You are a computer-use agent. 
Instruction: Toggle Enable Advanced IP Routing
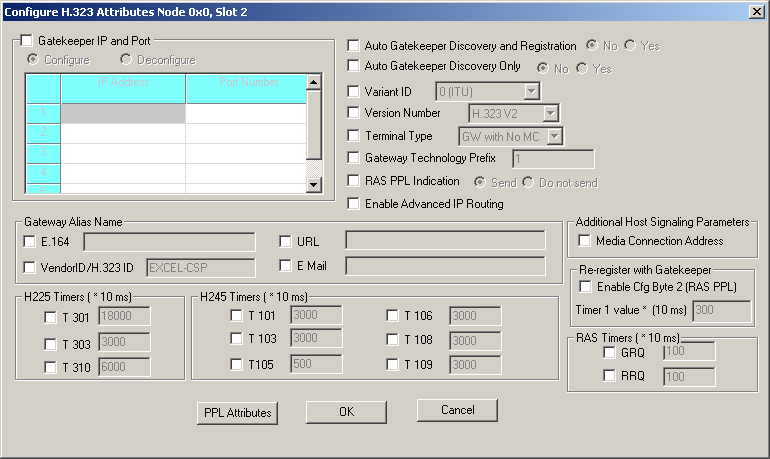354,204
